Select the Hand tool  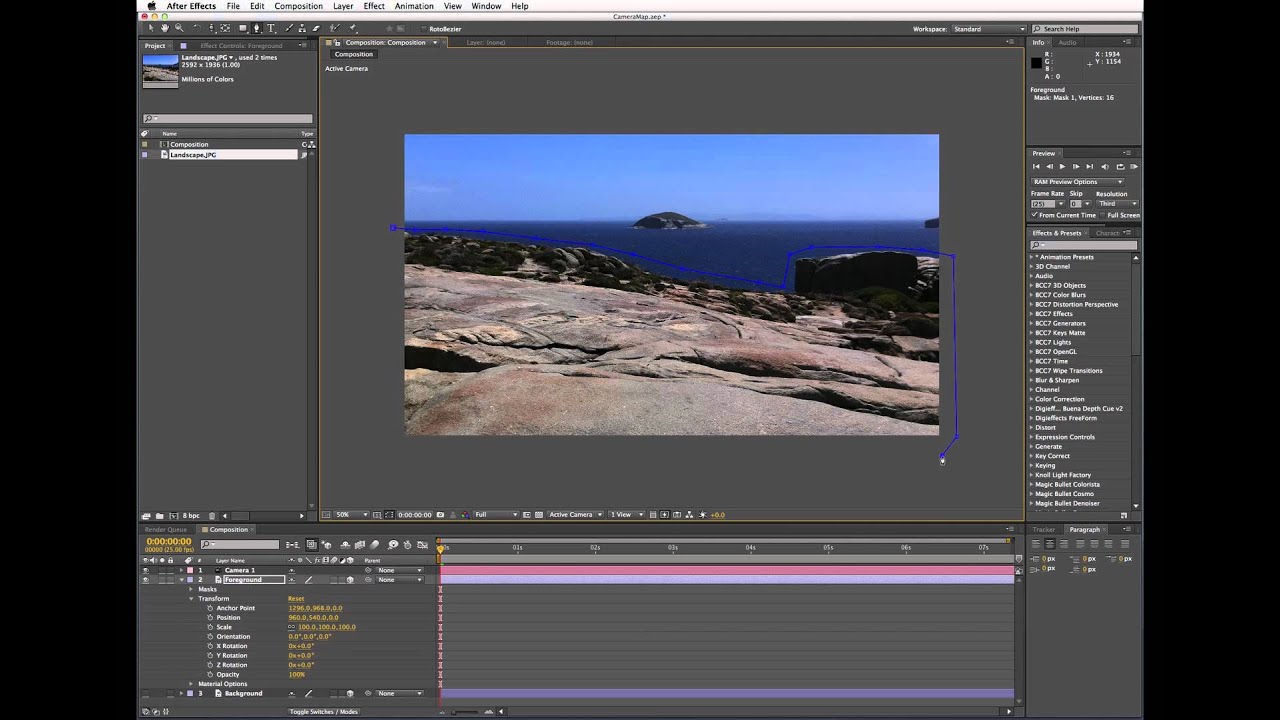[x=166, y=29]
